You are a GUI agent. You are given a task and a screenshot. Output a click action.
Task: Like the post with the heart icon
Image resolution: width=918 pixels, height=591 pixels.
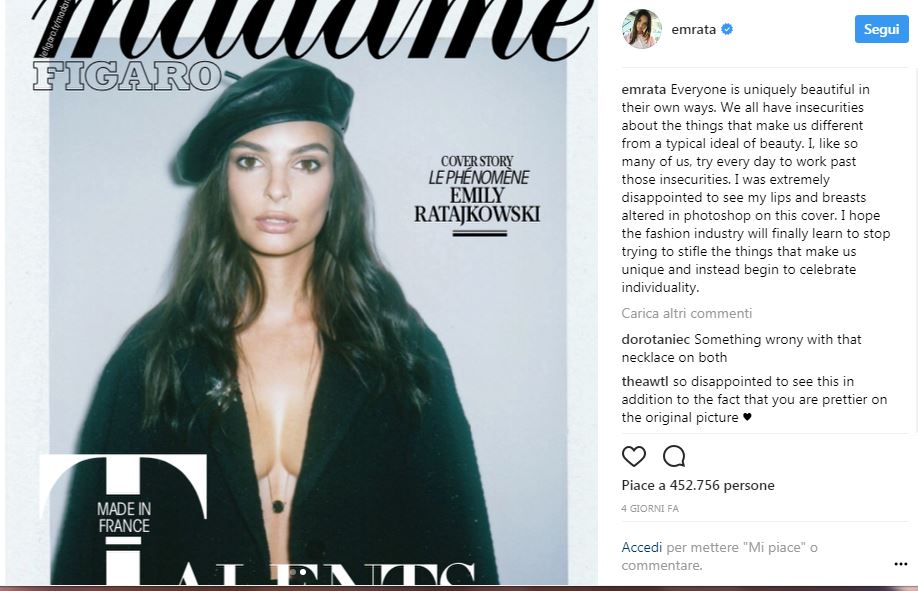[x=633, y=456]
